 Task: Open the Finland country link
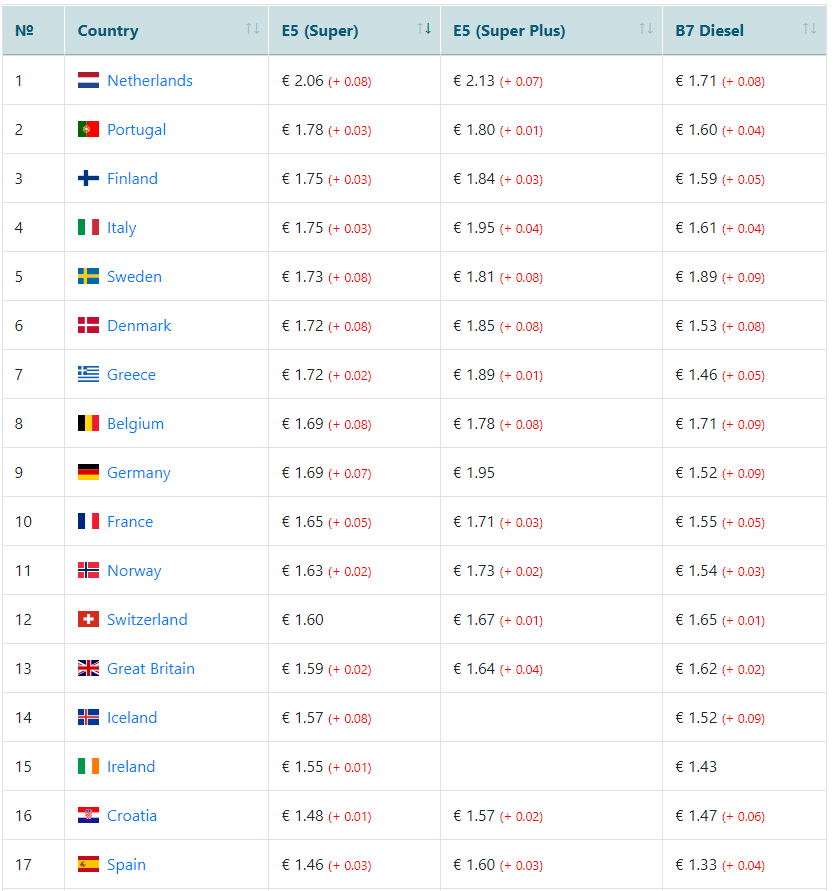click(132, 178)
